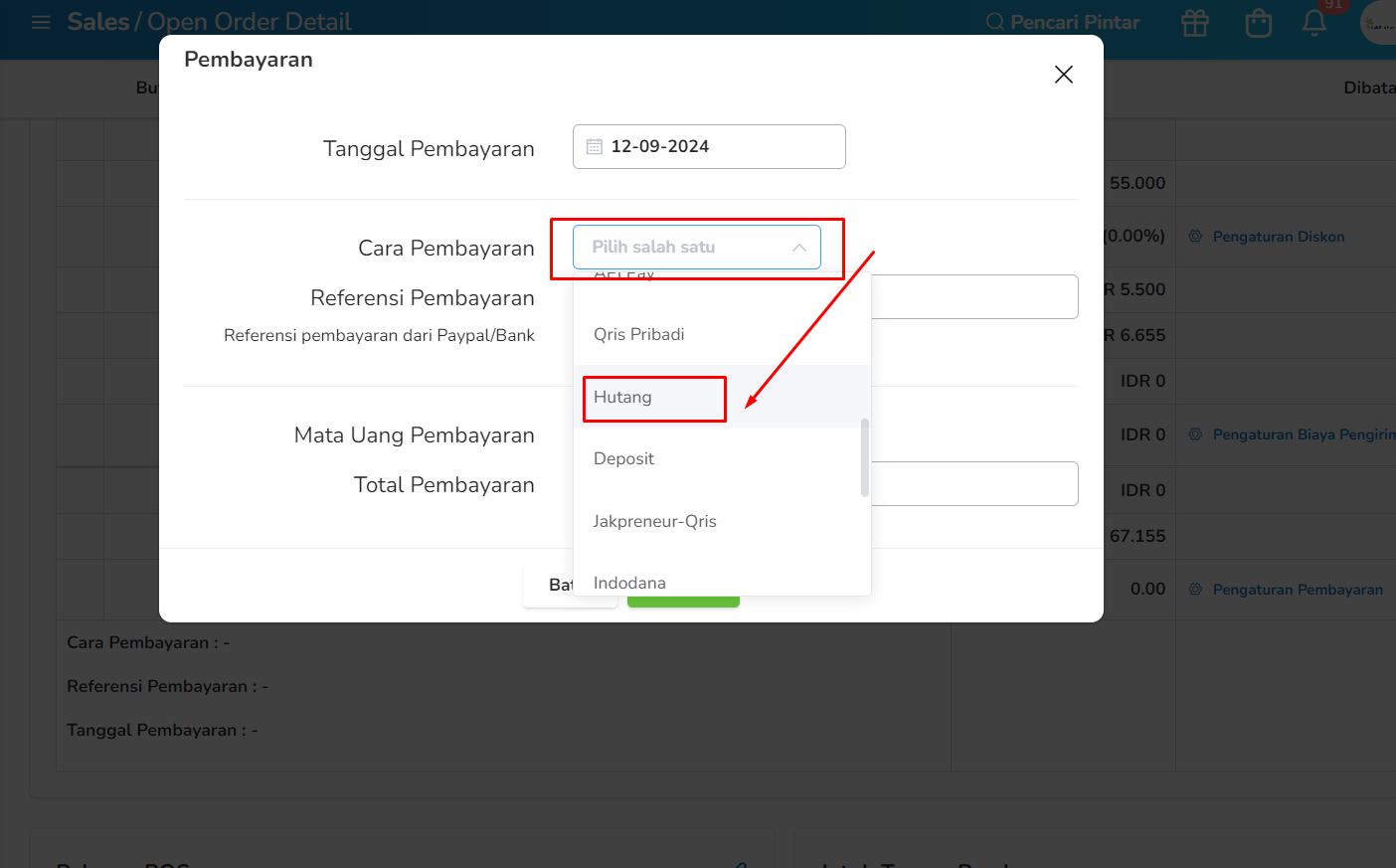Image resolution: width=1396 pixels, height=868 pixels.
Task: Click 'Cara Pembayaran : -' text below dialog
Action: [148, 642]
